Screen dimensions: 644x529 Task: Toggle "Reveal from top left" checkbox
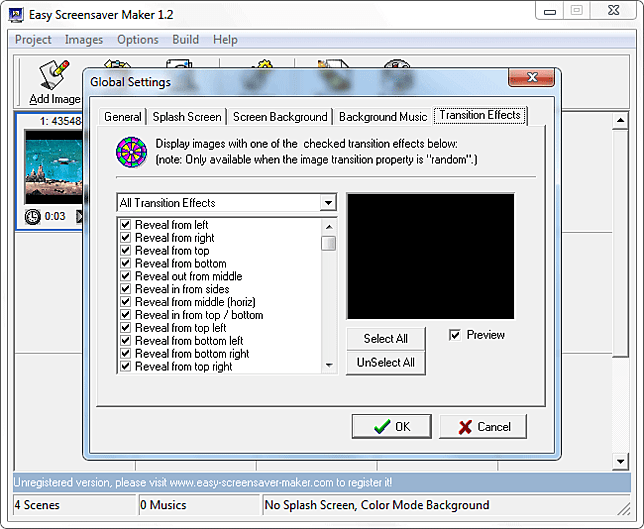(x=125, y=328)
